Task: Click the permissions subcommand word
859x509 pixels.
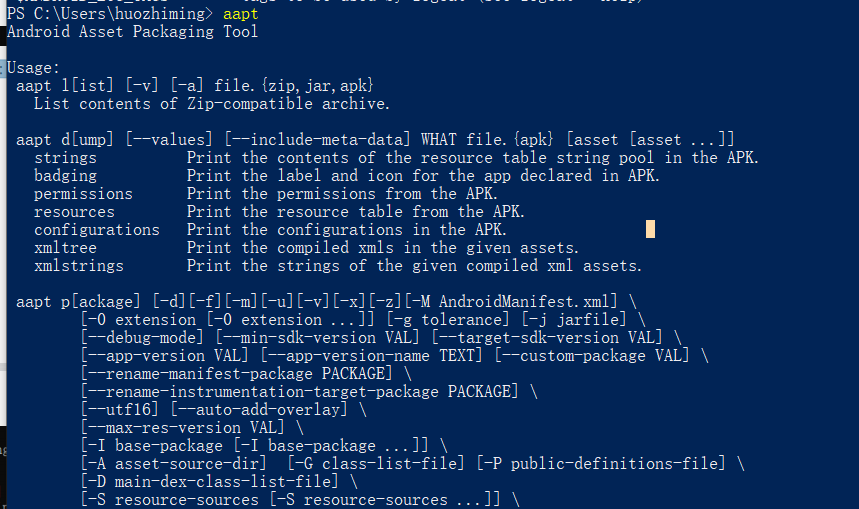Action: click(x=83, y=194)
